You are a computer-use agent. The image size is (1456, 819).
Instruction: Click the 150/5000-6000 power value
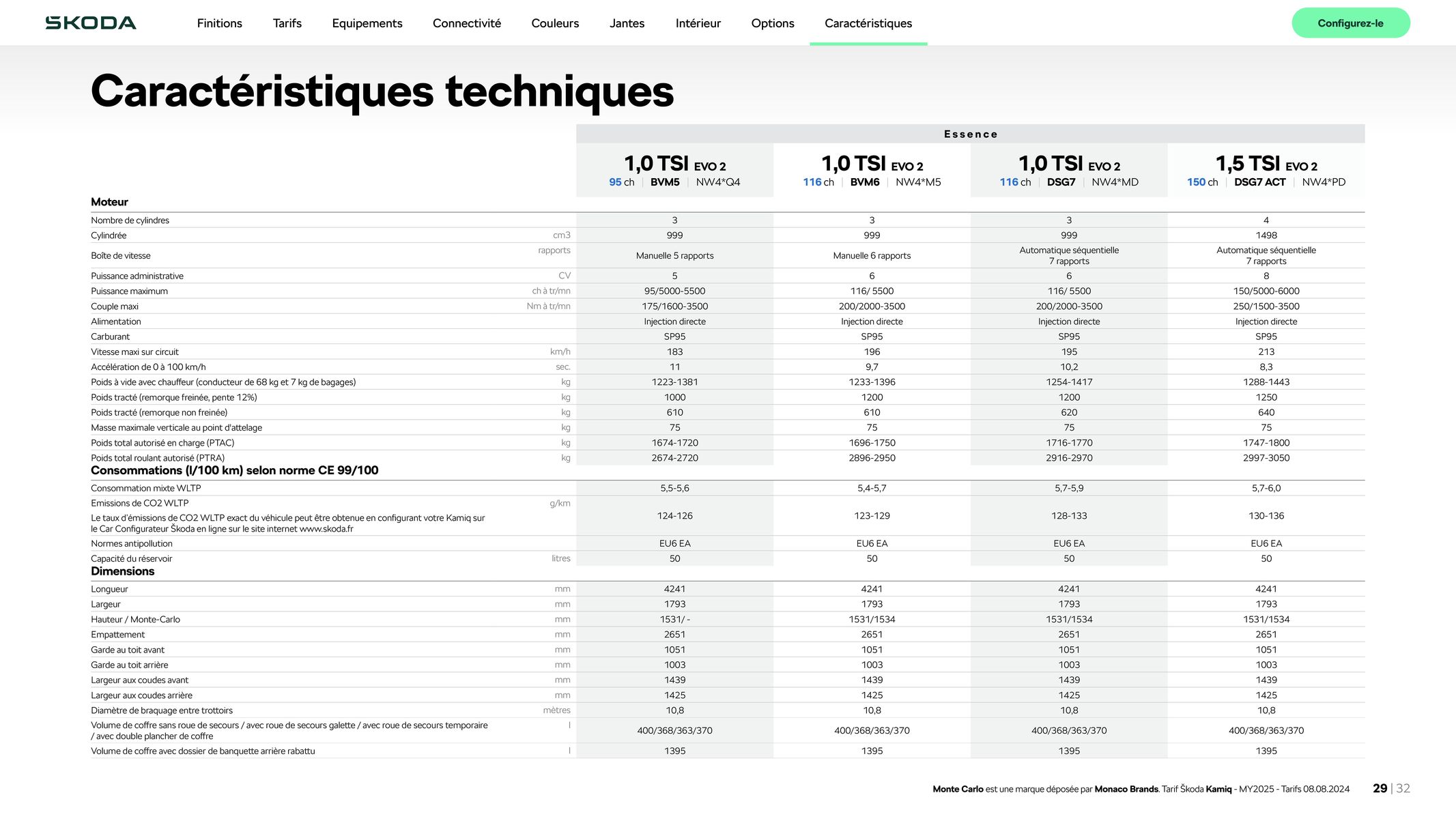(1266, 291)
